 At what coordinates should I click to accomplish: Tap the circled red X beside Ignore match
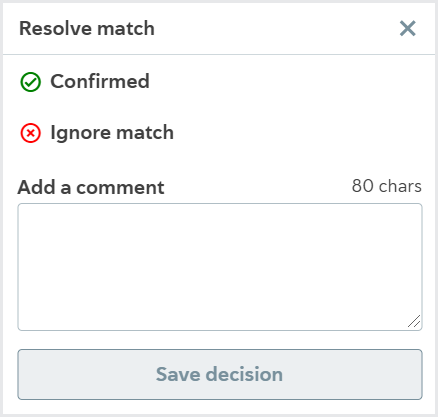click(x=31, y=133)
